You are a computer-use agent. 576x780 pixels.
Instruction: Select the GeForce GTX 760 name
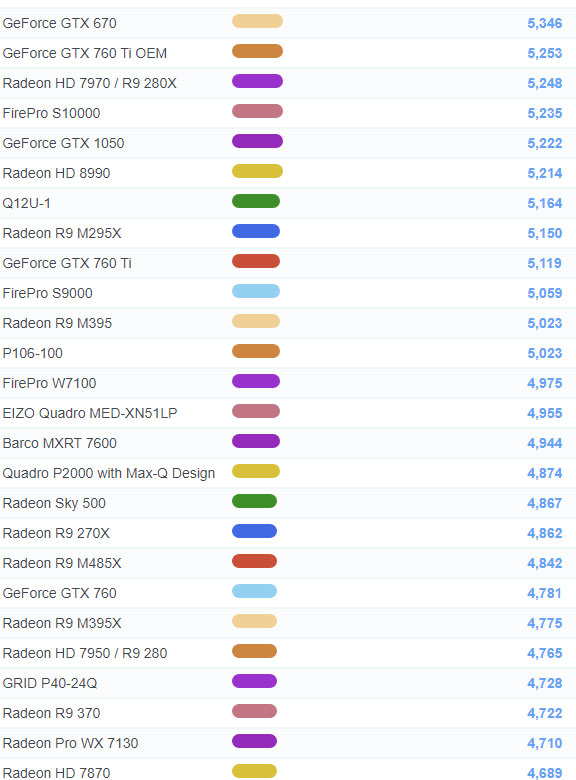pos(59,593)
